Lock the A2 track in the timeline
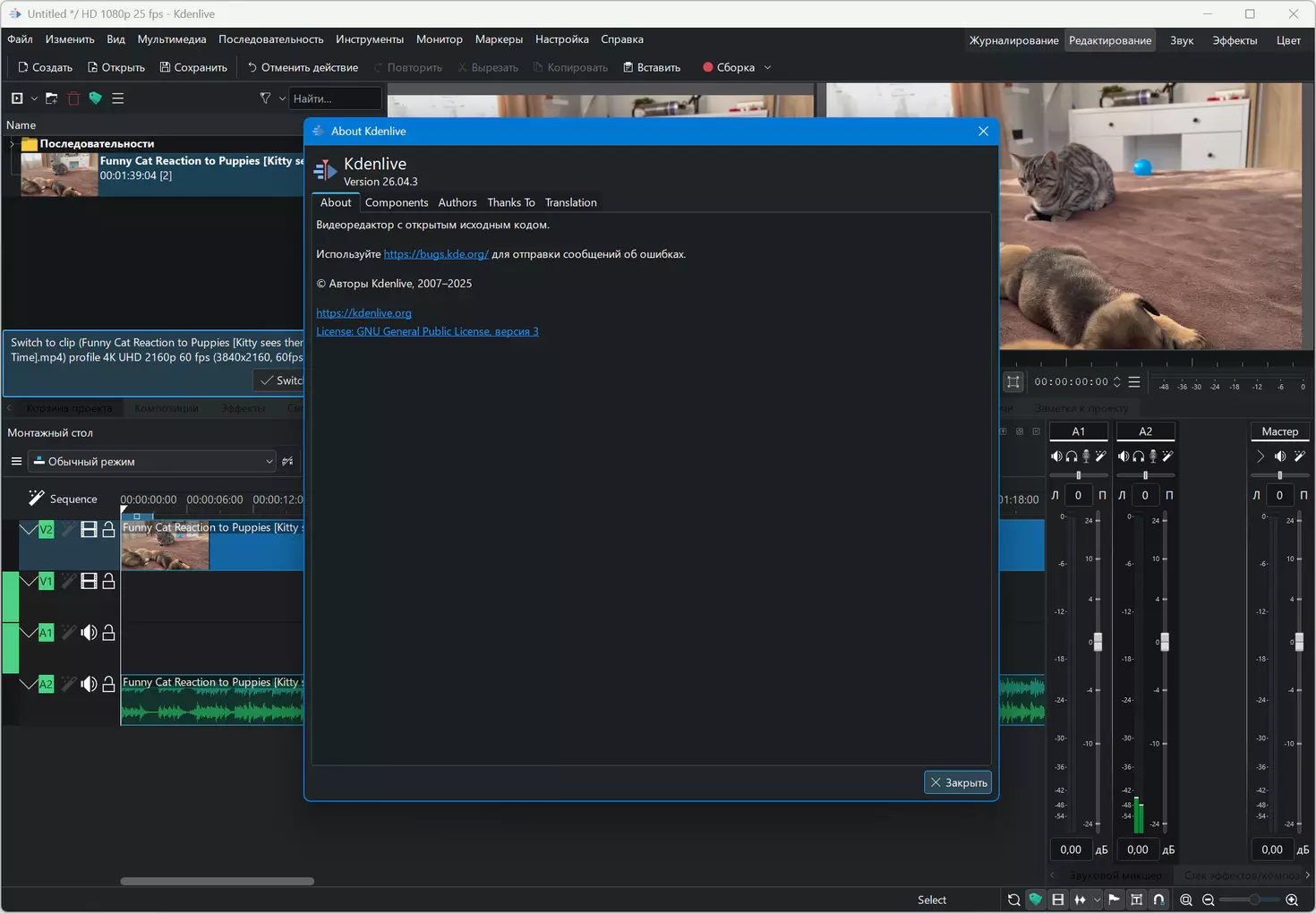 (x=108, y=685)
